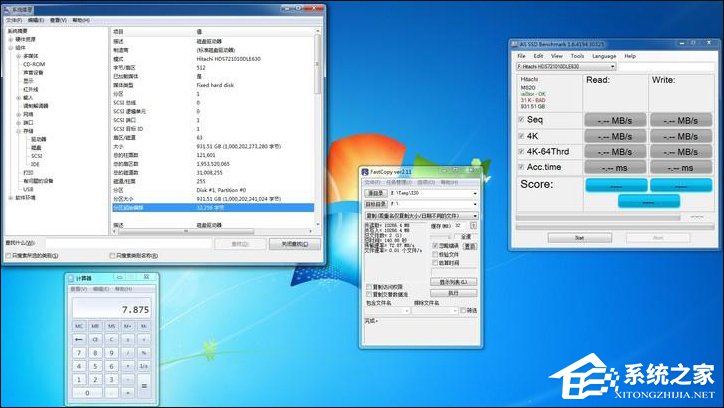Image resolution: width=724 pixels, height=408 pixels.
Task: Open FastCopy source directory dropdown arrow
Action: pyautogui.click(x=475, y=193)
